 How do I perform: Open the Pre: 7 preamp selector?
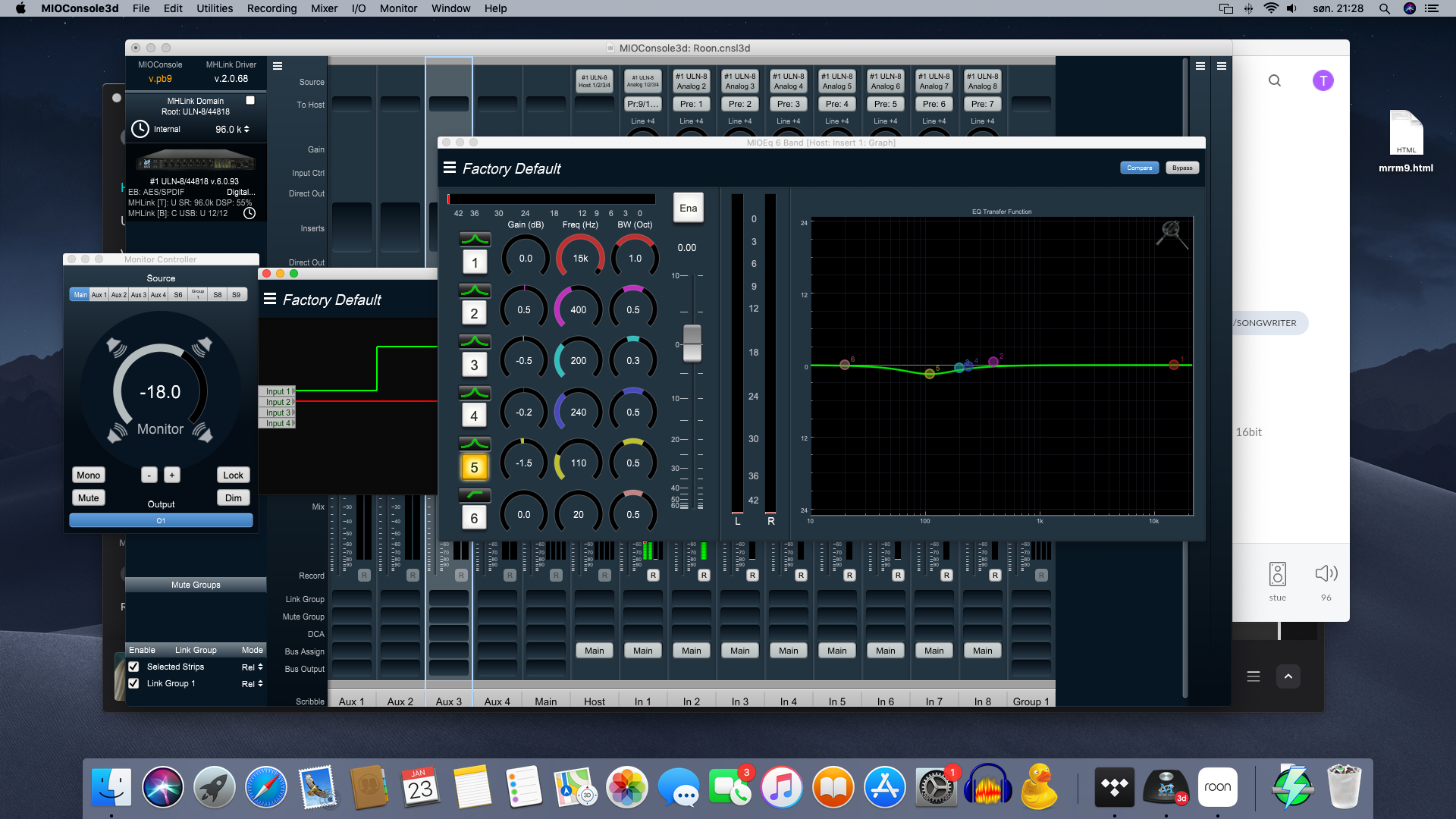pyautogui.click(x=983, y=104)
